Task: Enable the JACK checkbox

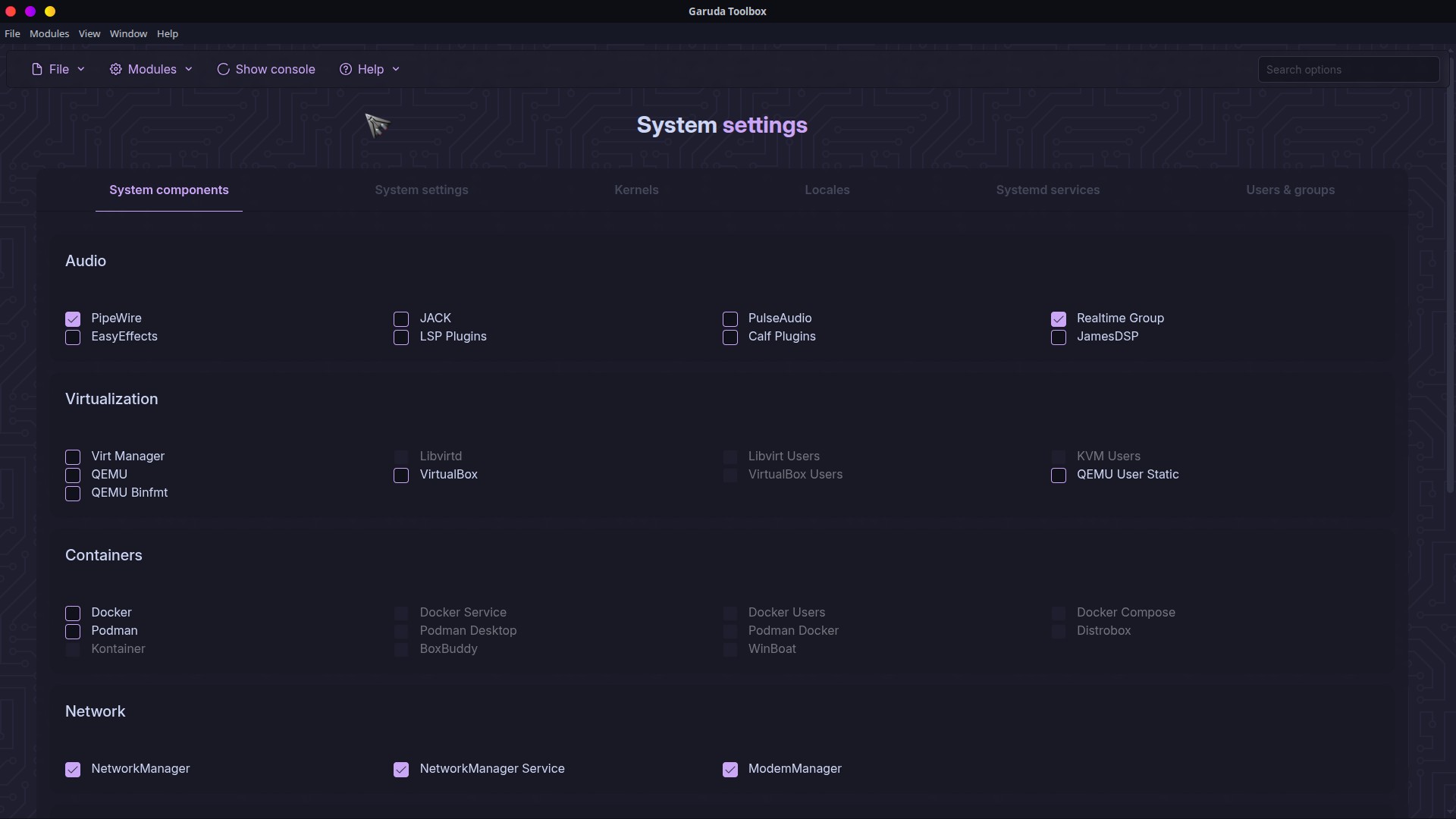Action: point(401,318)
